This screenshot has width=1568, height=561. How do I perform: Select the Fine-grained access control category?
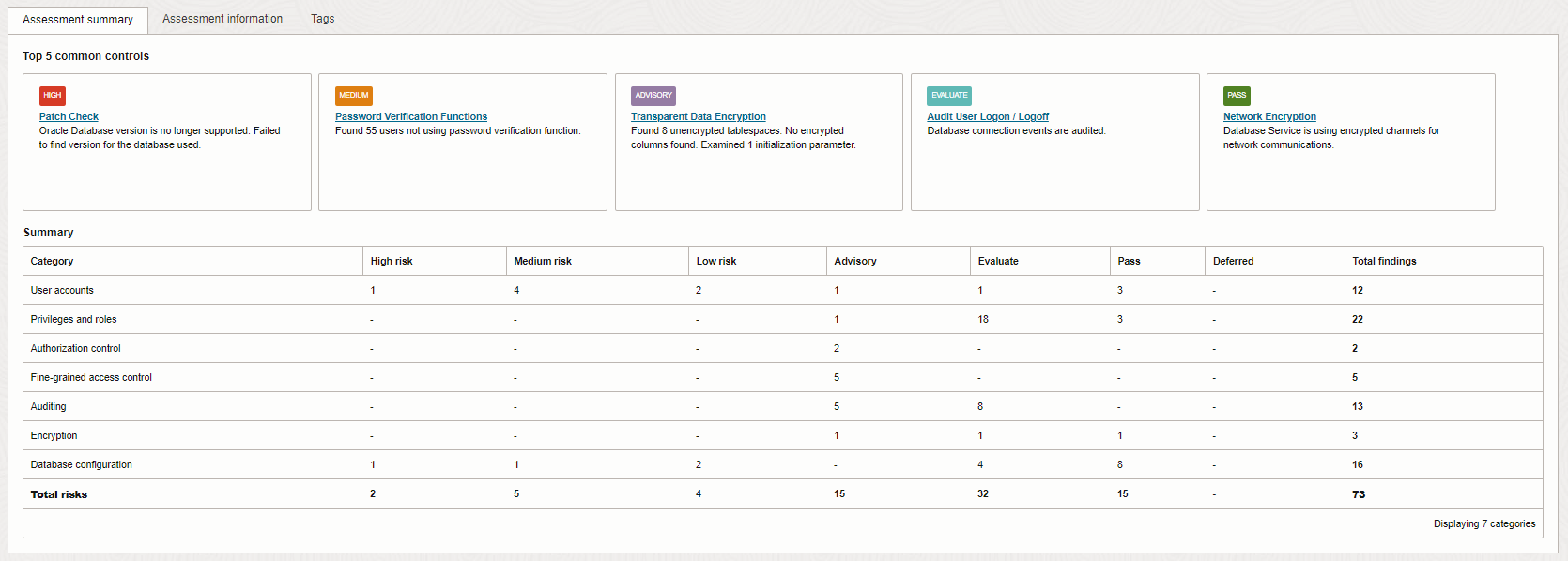(x=91, y=377)
